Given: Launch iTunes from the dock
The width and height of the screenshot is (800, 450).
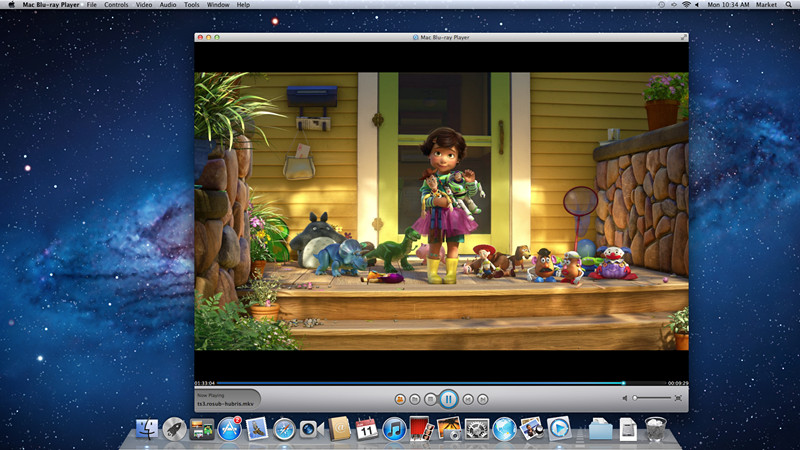Looking at the screenshot, I should click(x=393, y=429).
